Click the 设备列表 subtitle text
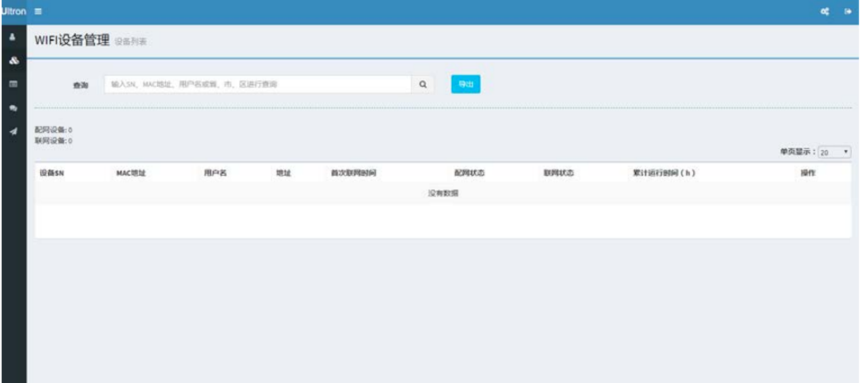860x383 pixels. pyautogui.click(x=131, y=42)
